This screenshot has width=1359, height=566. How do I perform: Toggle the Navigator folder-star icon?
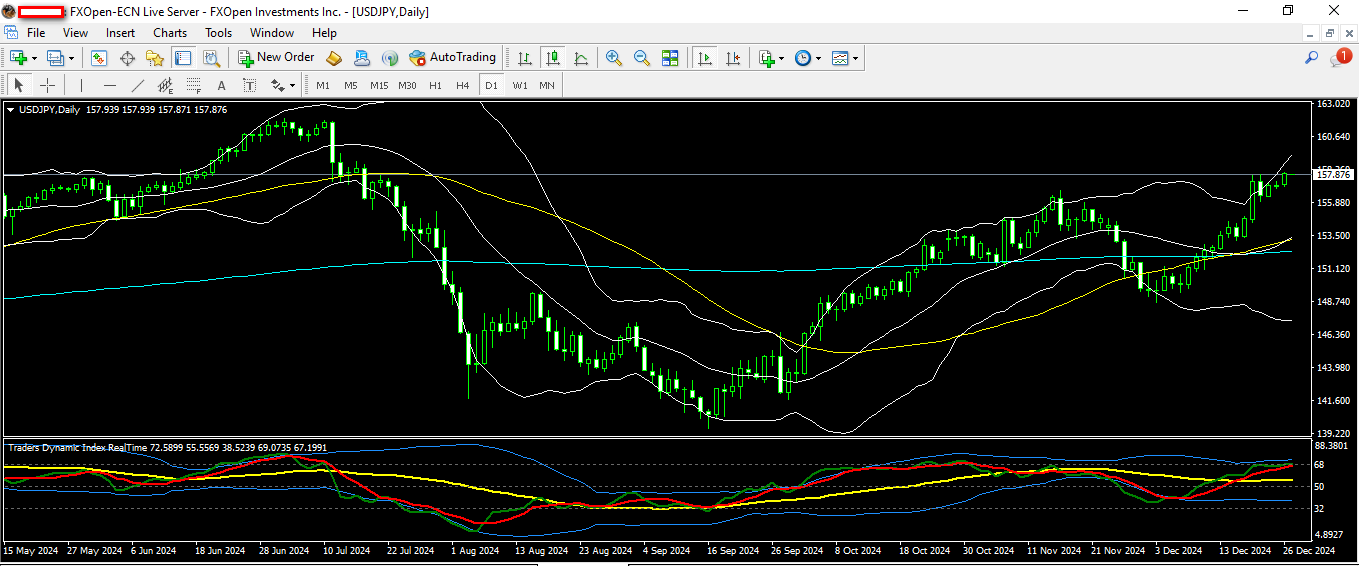coord(154,58)
